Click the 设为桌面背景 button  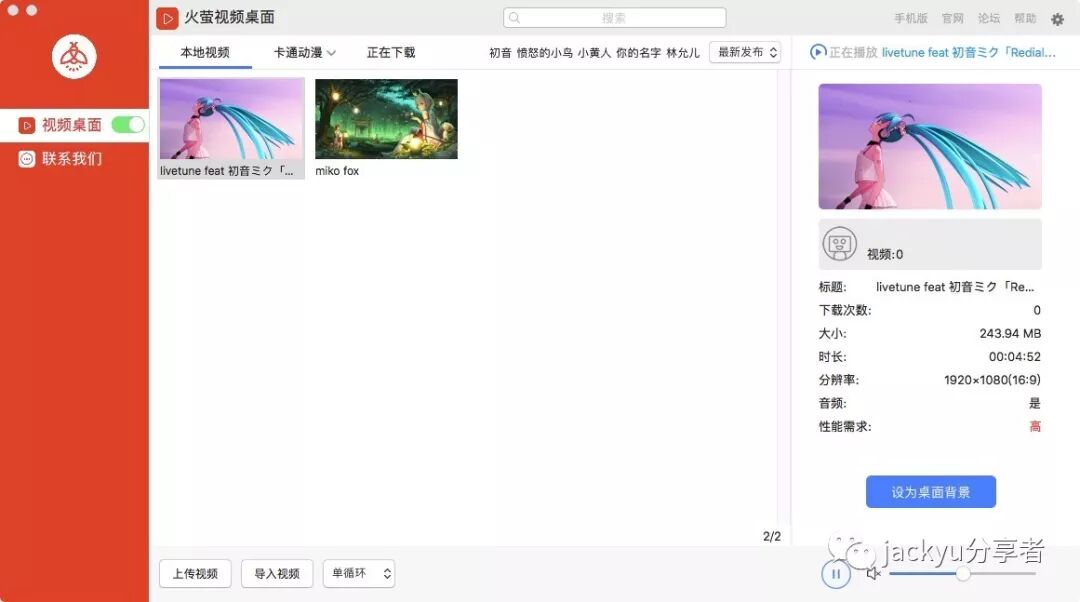931,492
